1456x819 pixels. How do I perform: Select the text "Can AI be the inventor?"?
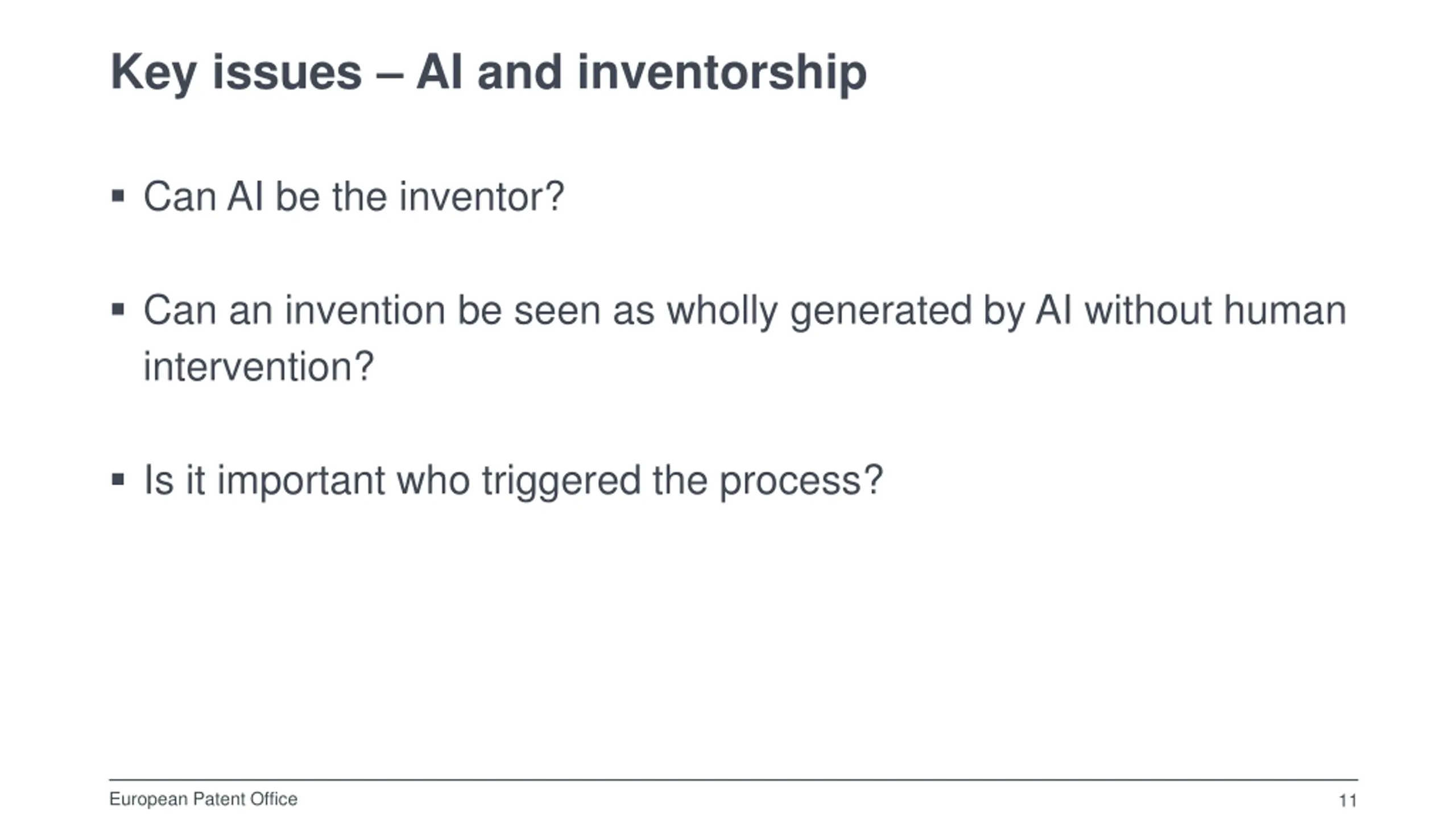tap(353, 197)
